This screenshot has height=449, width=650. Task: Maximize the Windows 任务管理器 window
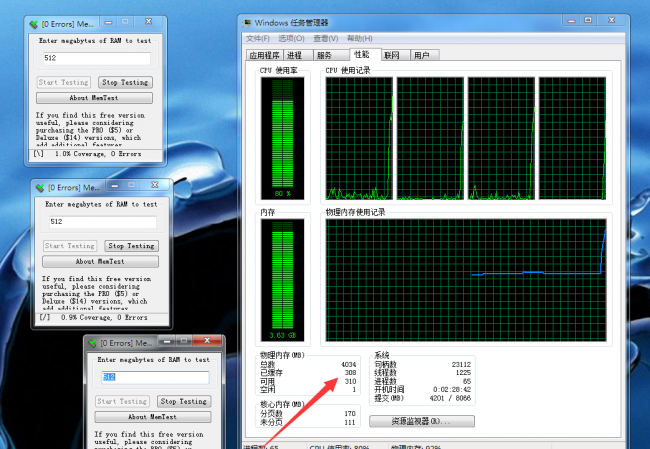point(588,20)
